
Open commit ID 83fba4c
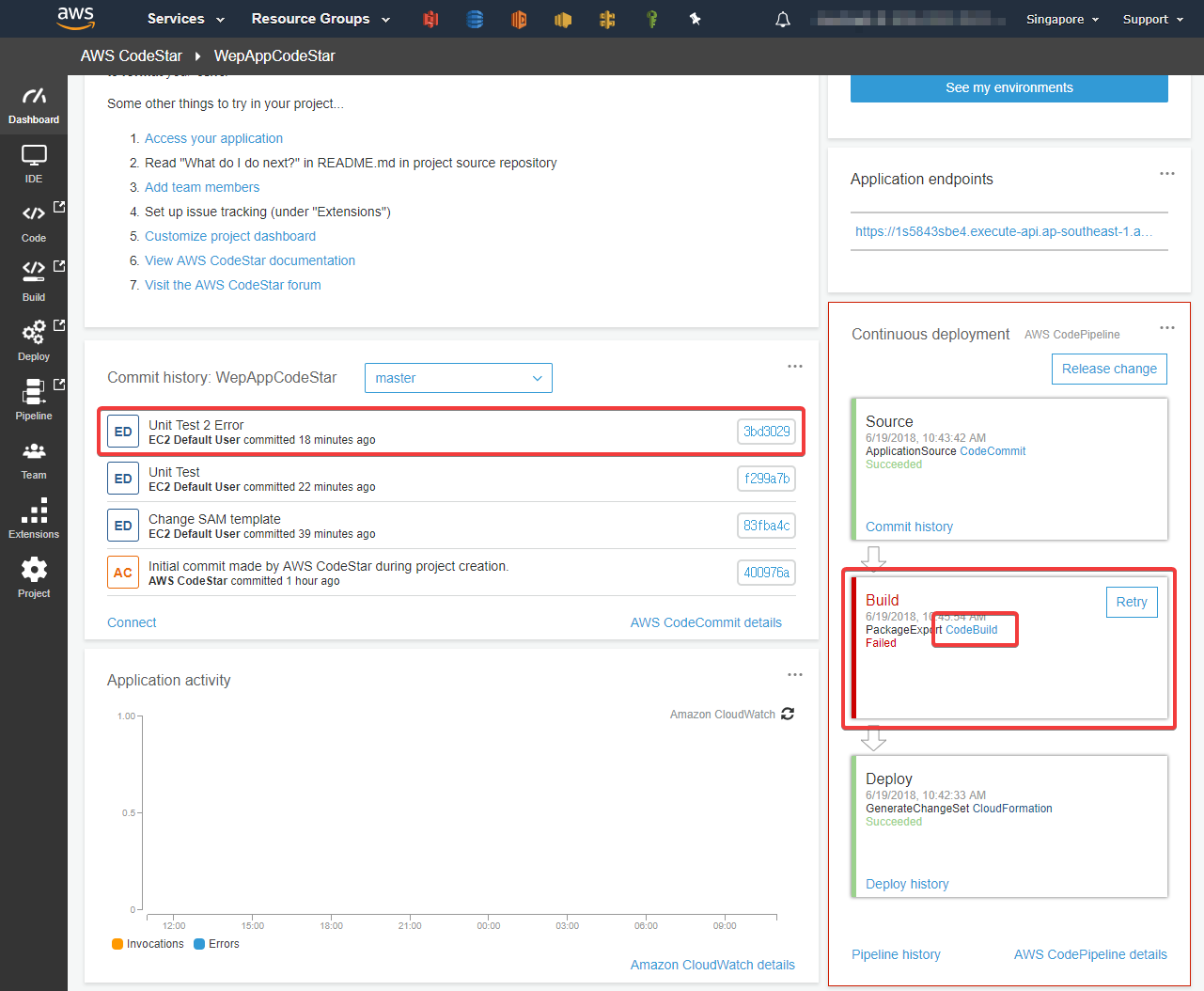pos(767,526)
